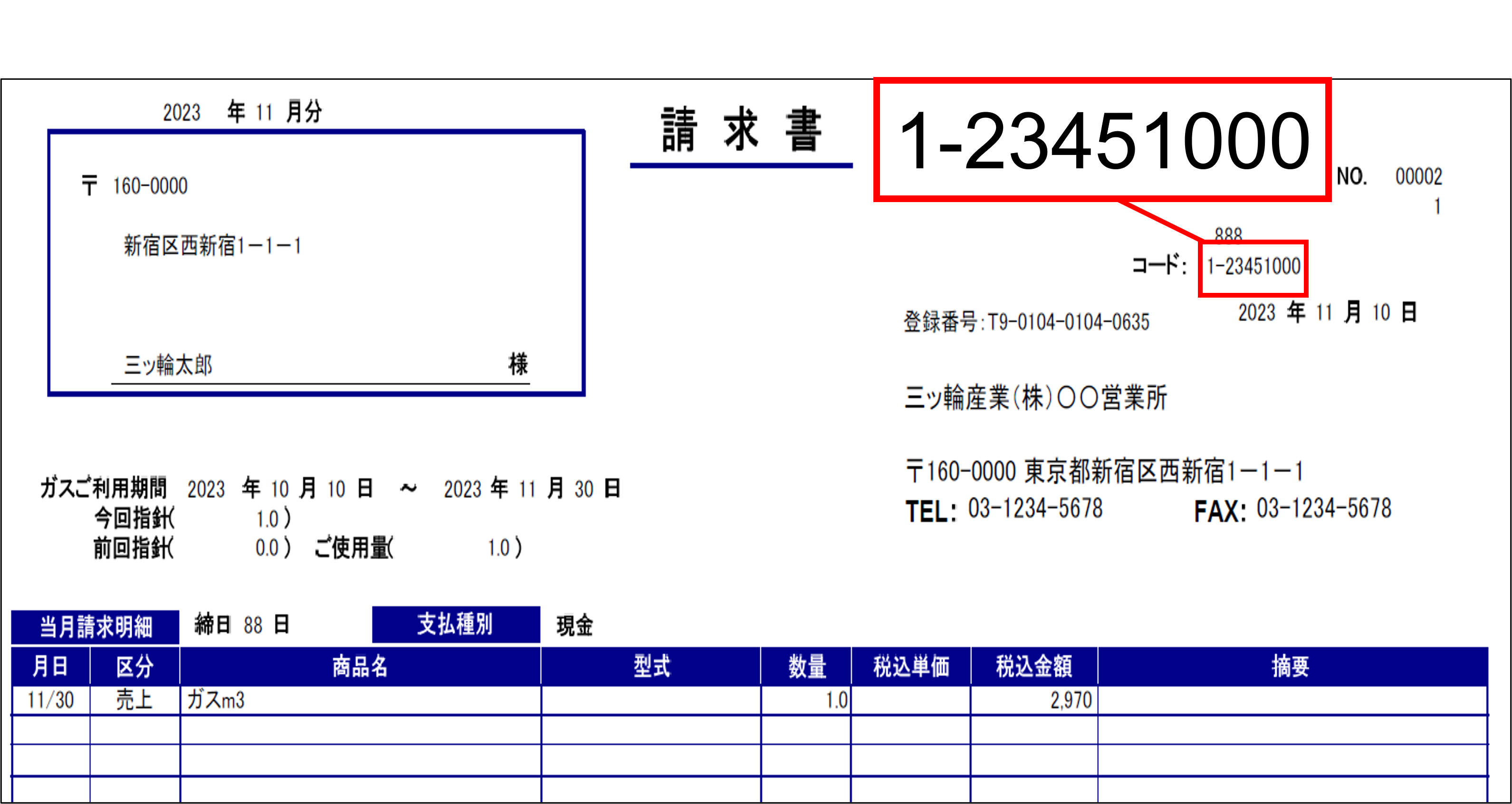Click the 2,970 amount cell
This screenshot has width=1512, height=804.
(1070, 700)
